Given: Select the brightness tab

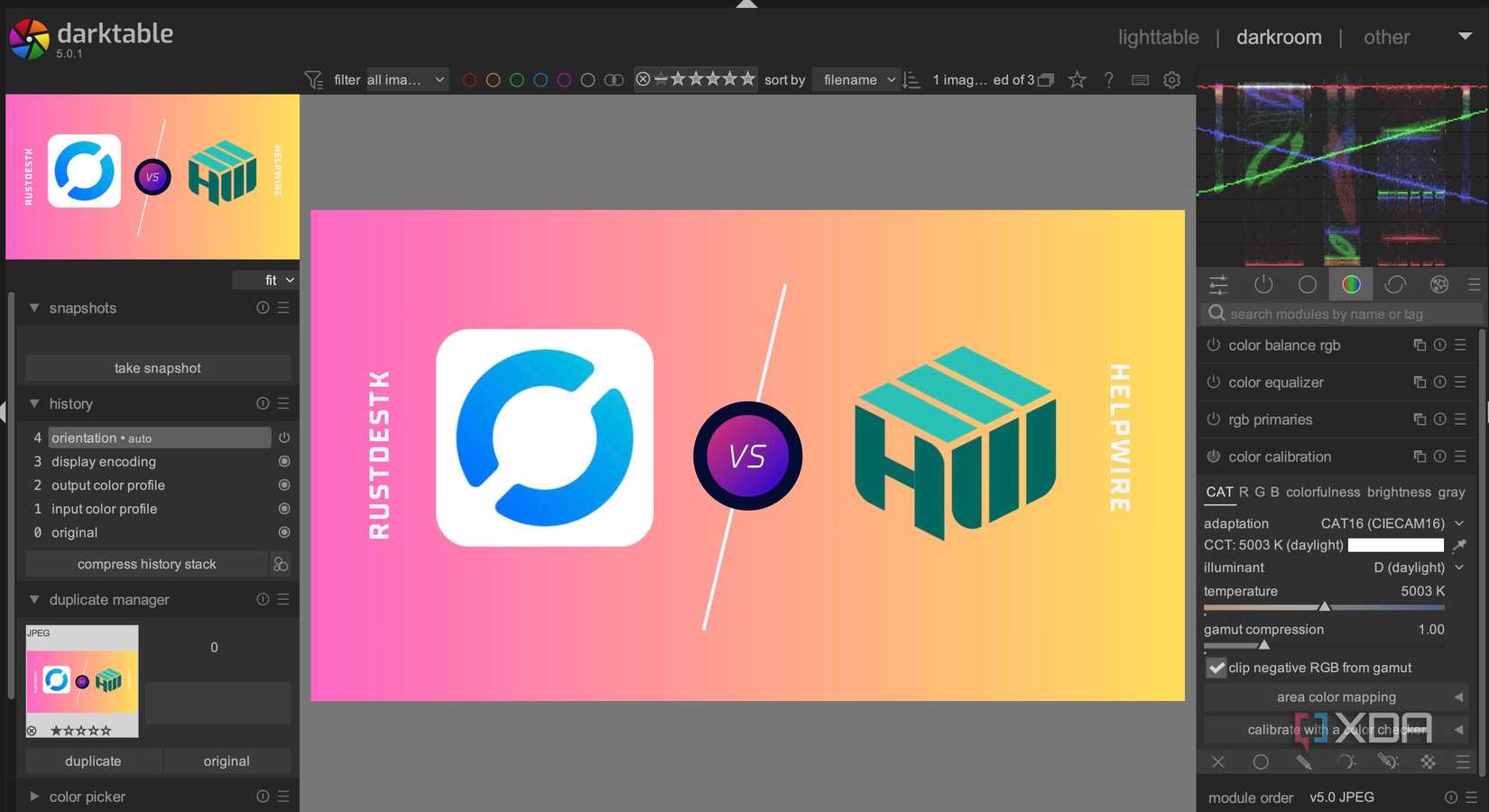Looking at the screenshot, I should pos(1399,492).
